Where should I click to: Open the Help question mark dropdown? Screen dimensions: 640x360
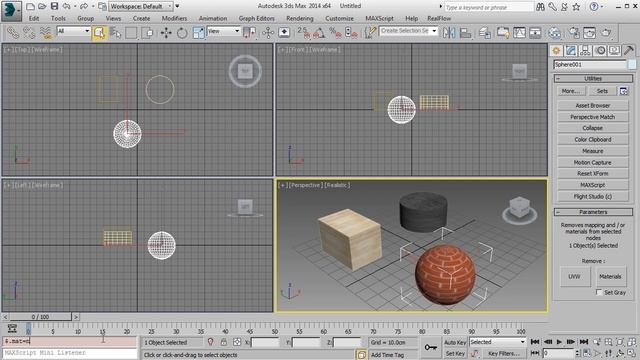(x=596, y=7)
